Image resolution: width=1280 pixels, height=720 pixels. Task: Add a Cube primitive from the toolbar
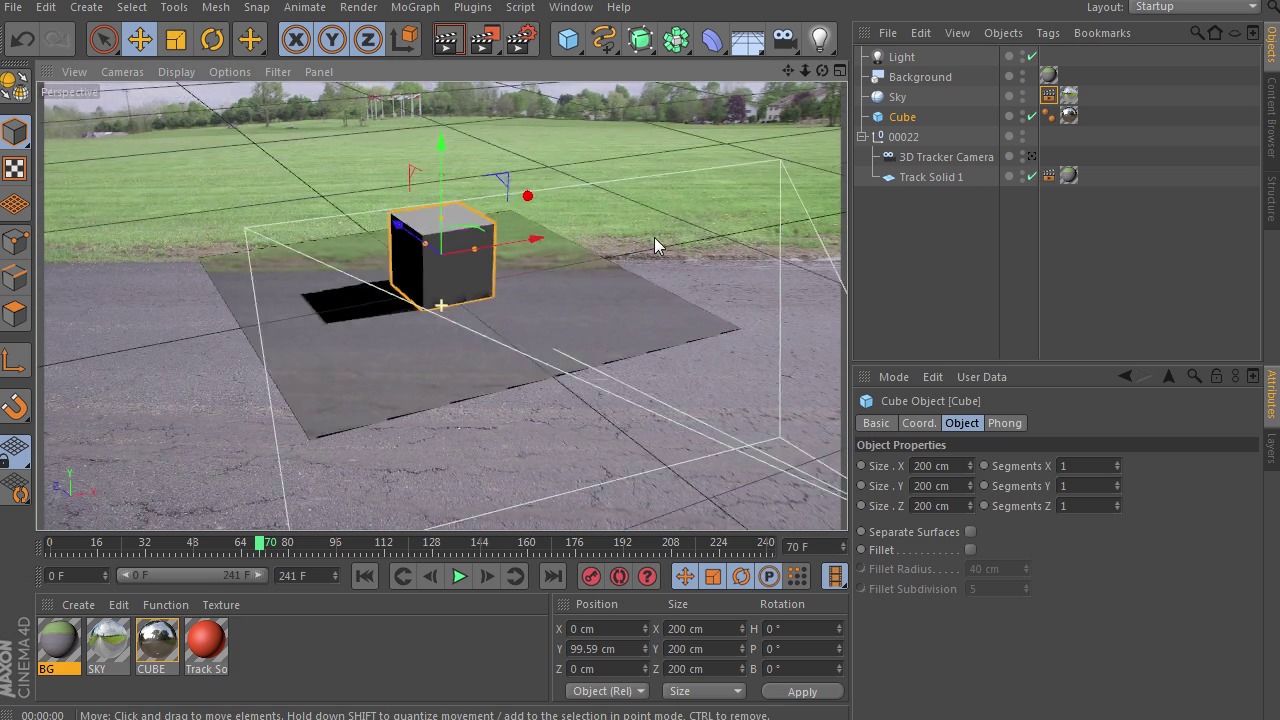[568, 40]
